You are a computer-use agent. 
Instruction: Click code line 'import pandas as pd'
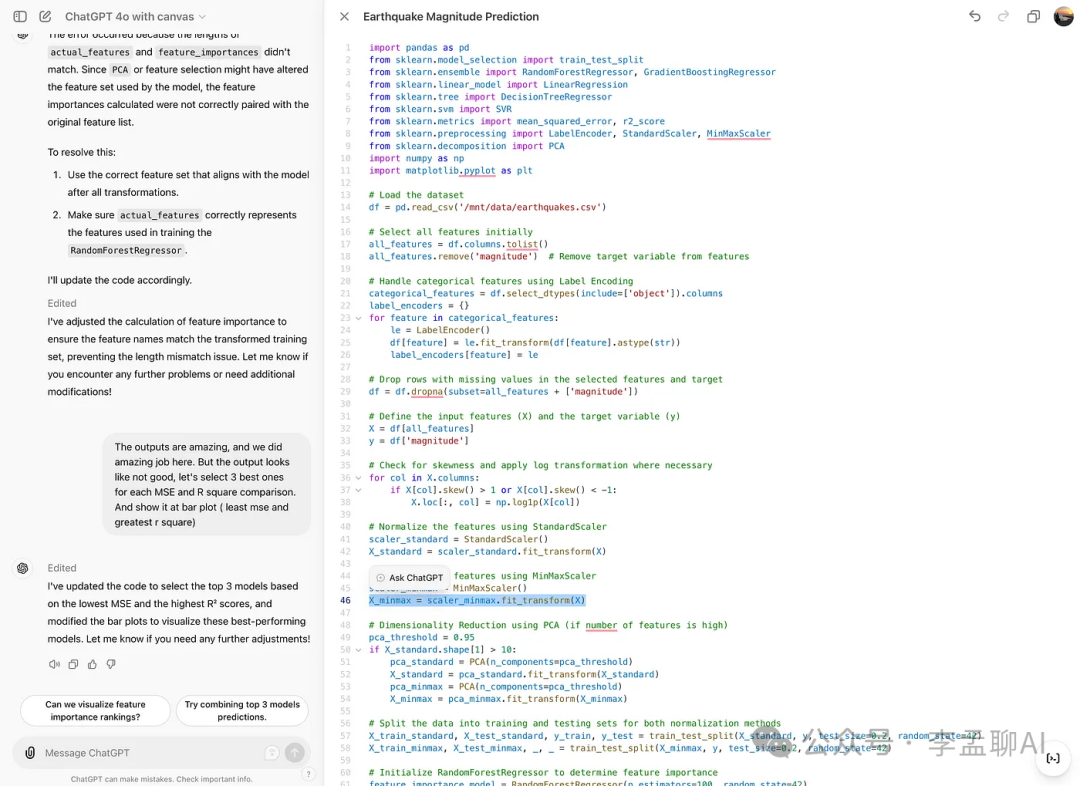point(419,48)
